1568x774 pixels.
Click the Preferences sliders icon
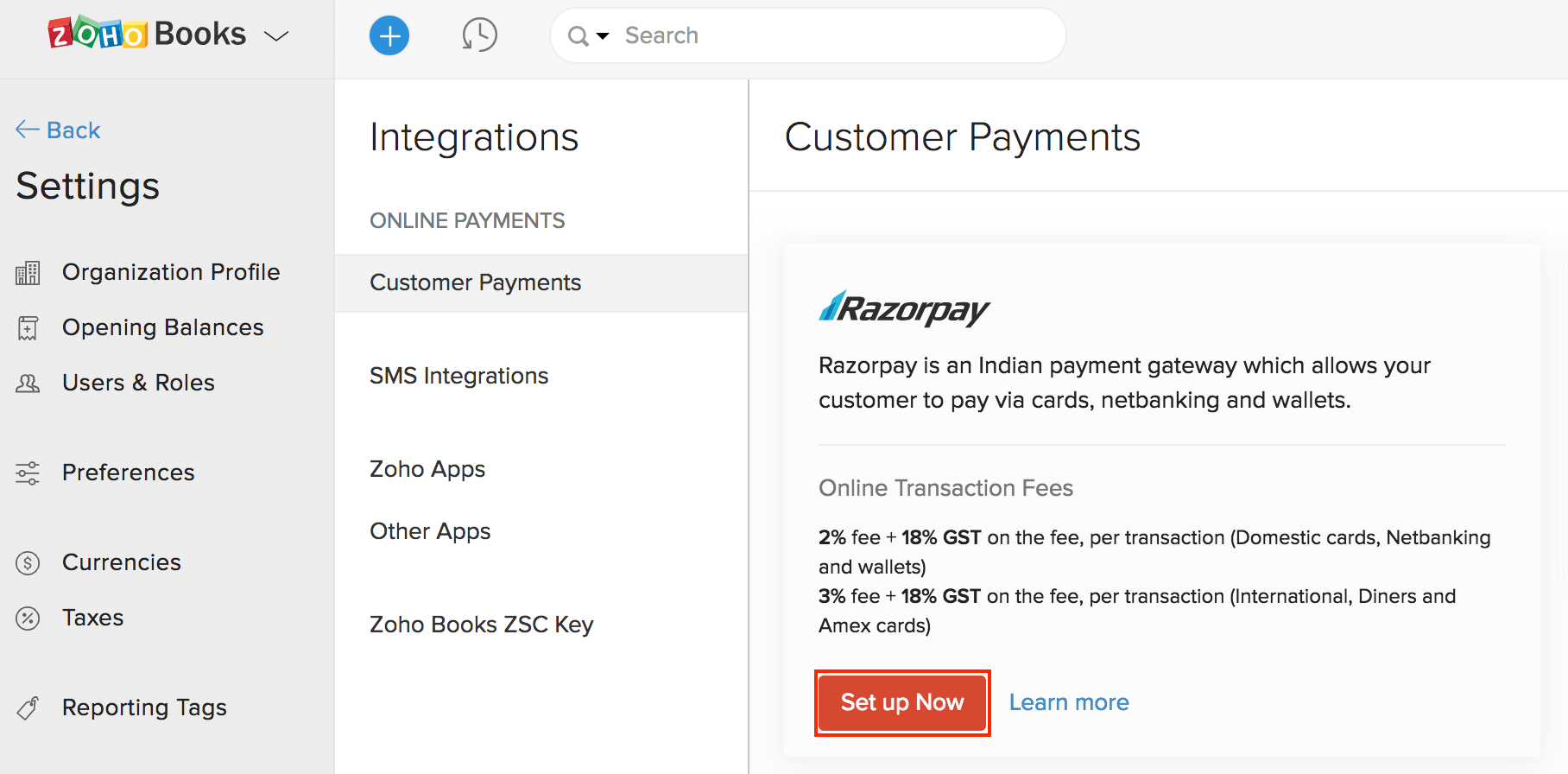point(28,473)
